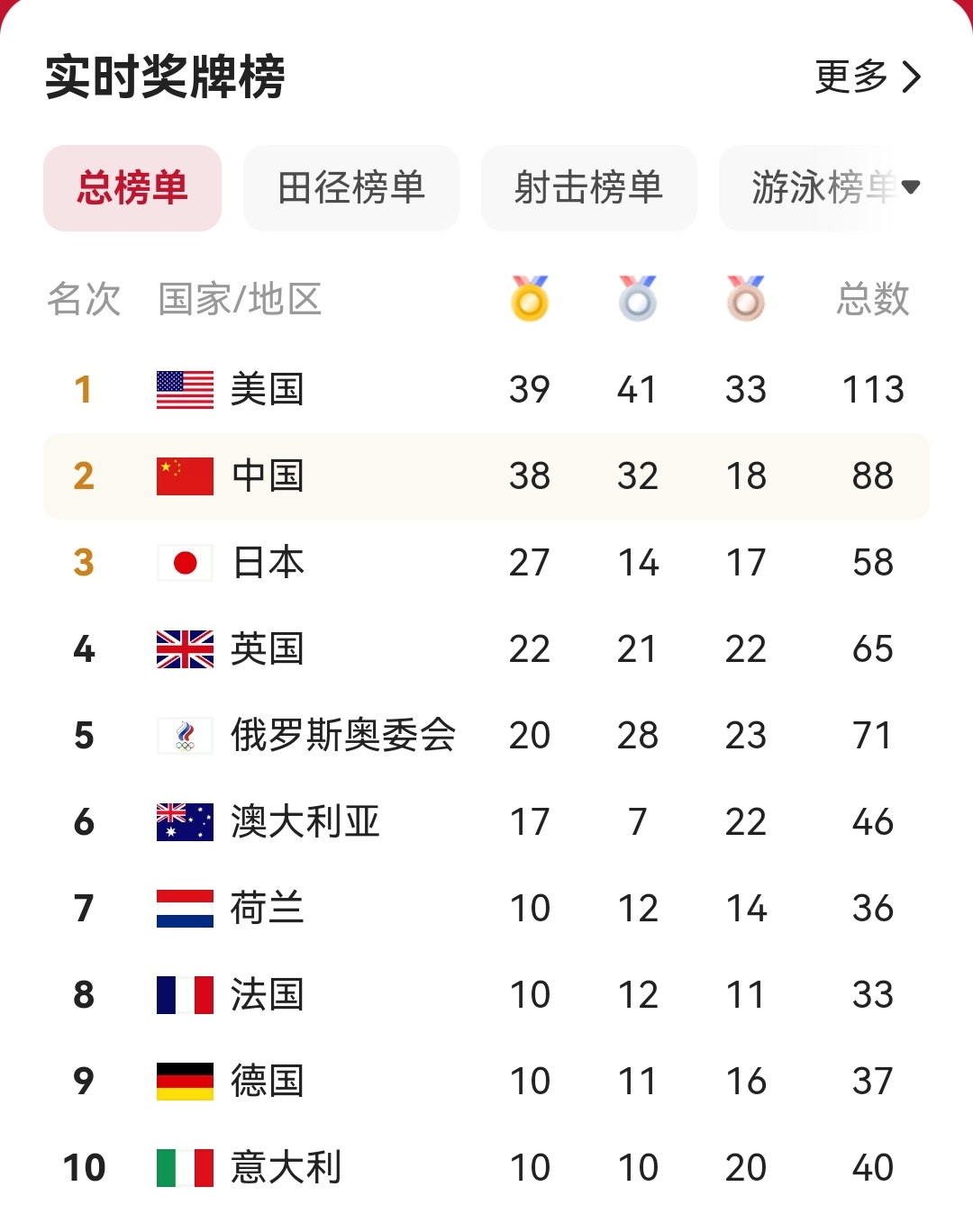Tap the Australia flag icon
This screenshot has width=973, height=1232.
[185, 822]
